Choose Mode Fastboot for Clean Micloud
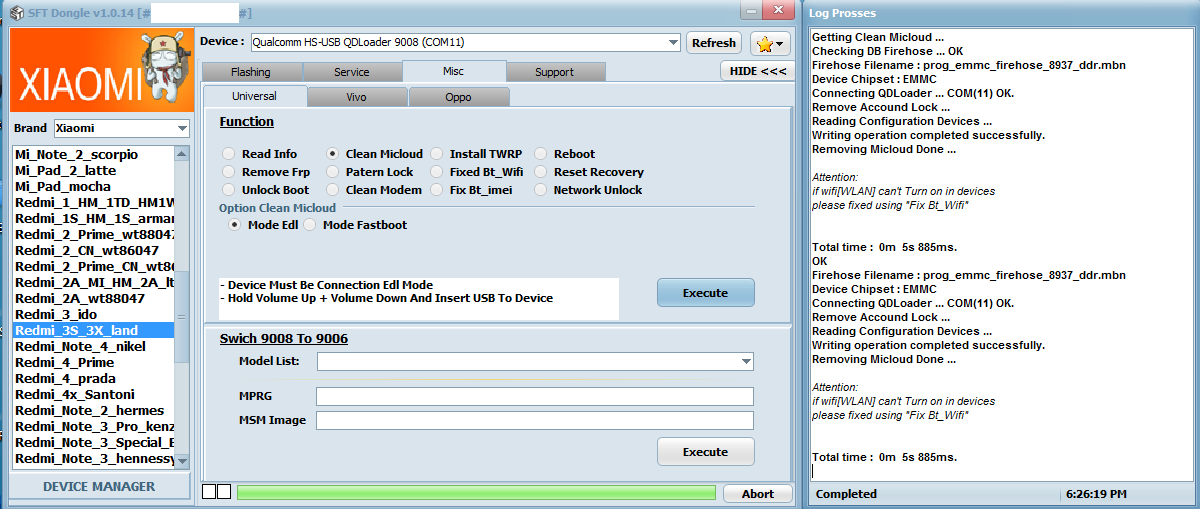Image resolution: width=1200 pixels, height=509 pixels. [355, 225]
